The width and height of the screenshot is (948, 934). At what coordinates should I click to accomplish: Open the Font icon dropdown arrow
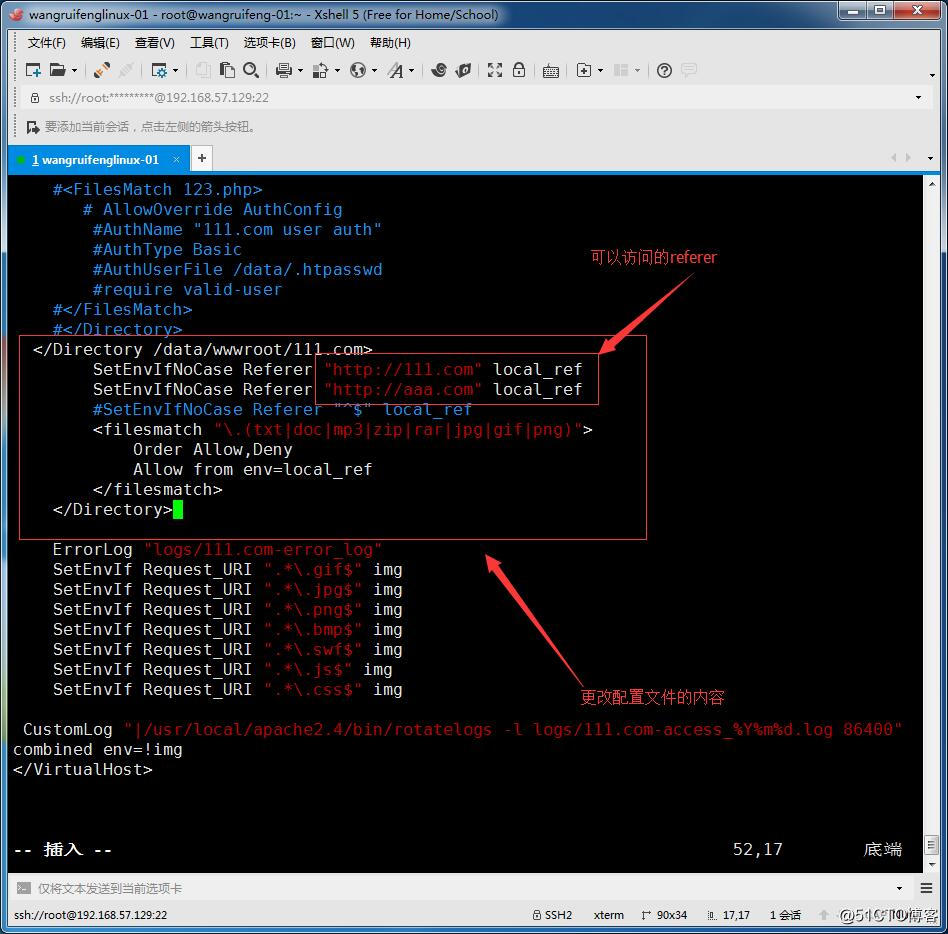pyautogui.click(x=412, y=71)
